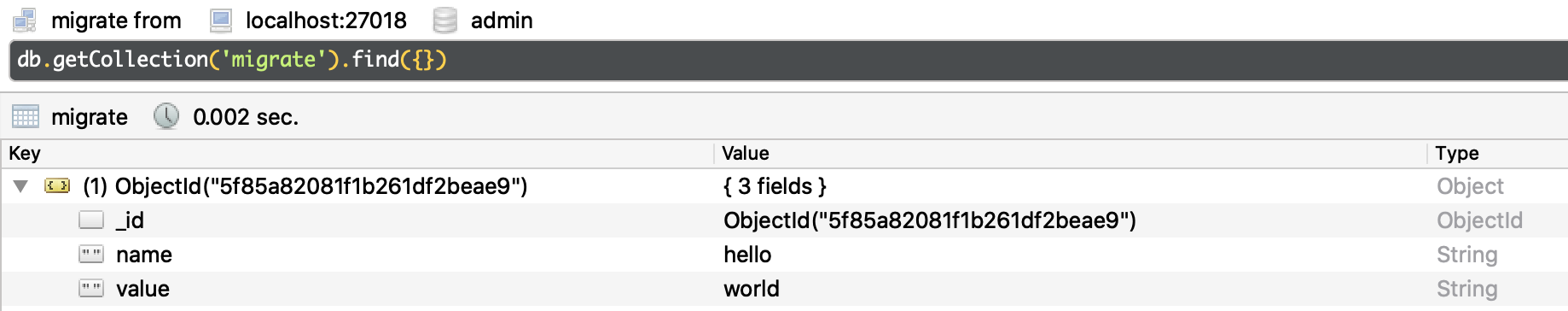Screen dimensions: 1568x311
Task: Click the admin database label
Action: (x=502, y=20)
